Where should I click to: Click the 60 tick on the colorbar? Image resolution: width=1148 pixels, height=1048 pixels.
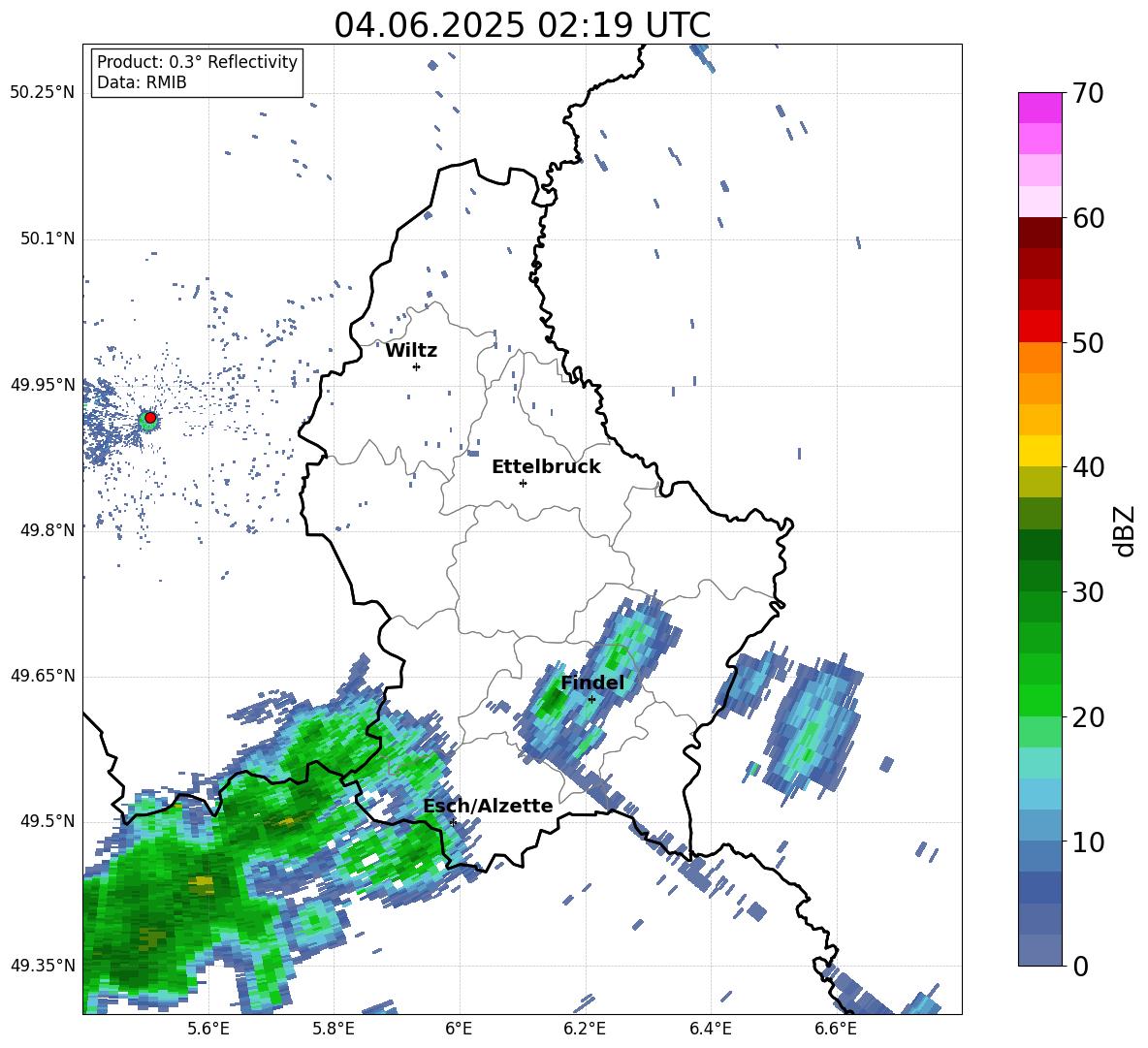pyautogui.click(x=1087, y=218)
